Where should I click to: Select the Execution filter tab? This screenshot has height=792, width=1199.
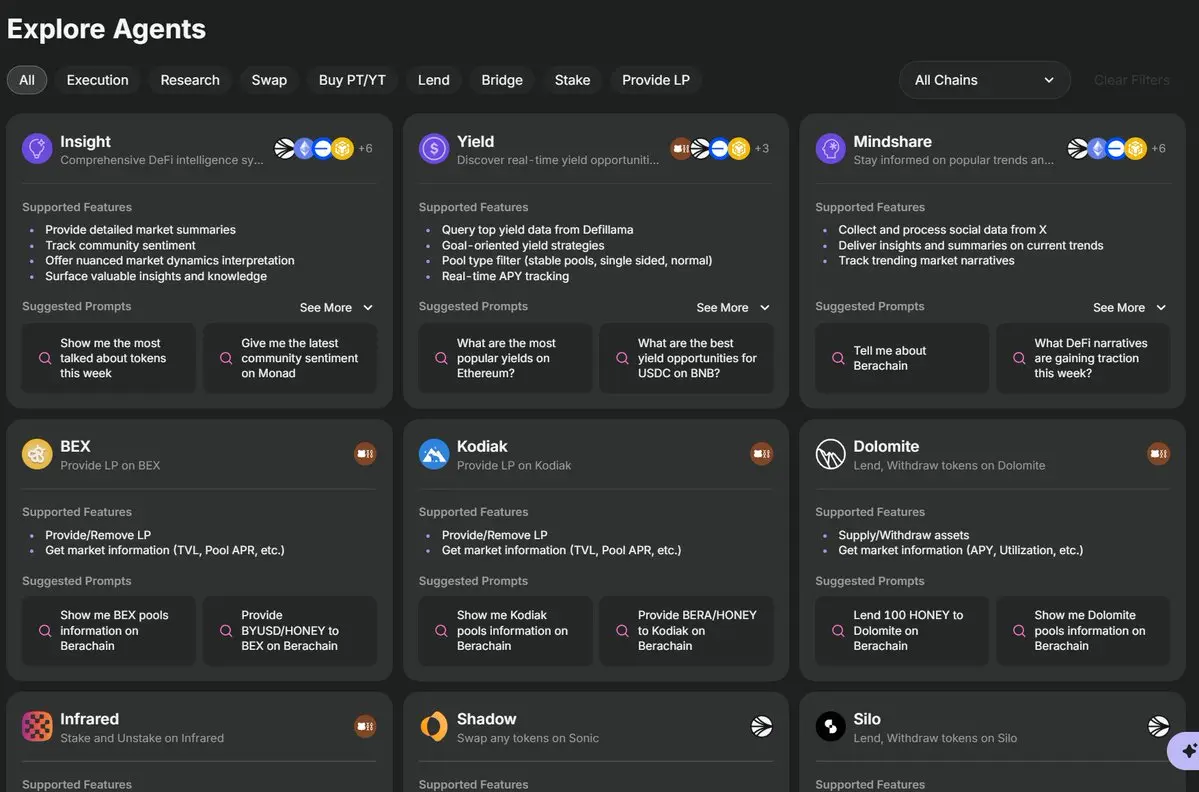coord(97,80)
